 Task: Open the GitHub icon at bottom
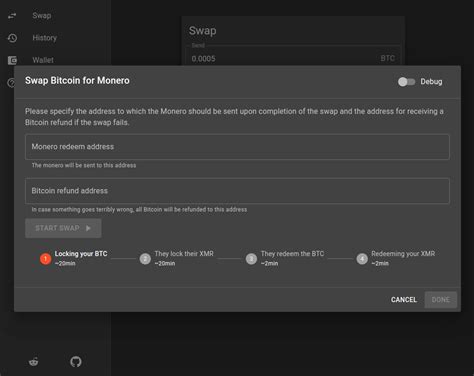76,361
